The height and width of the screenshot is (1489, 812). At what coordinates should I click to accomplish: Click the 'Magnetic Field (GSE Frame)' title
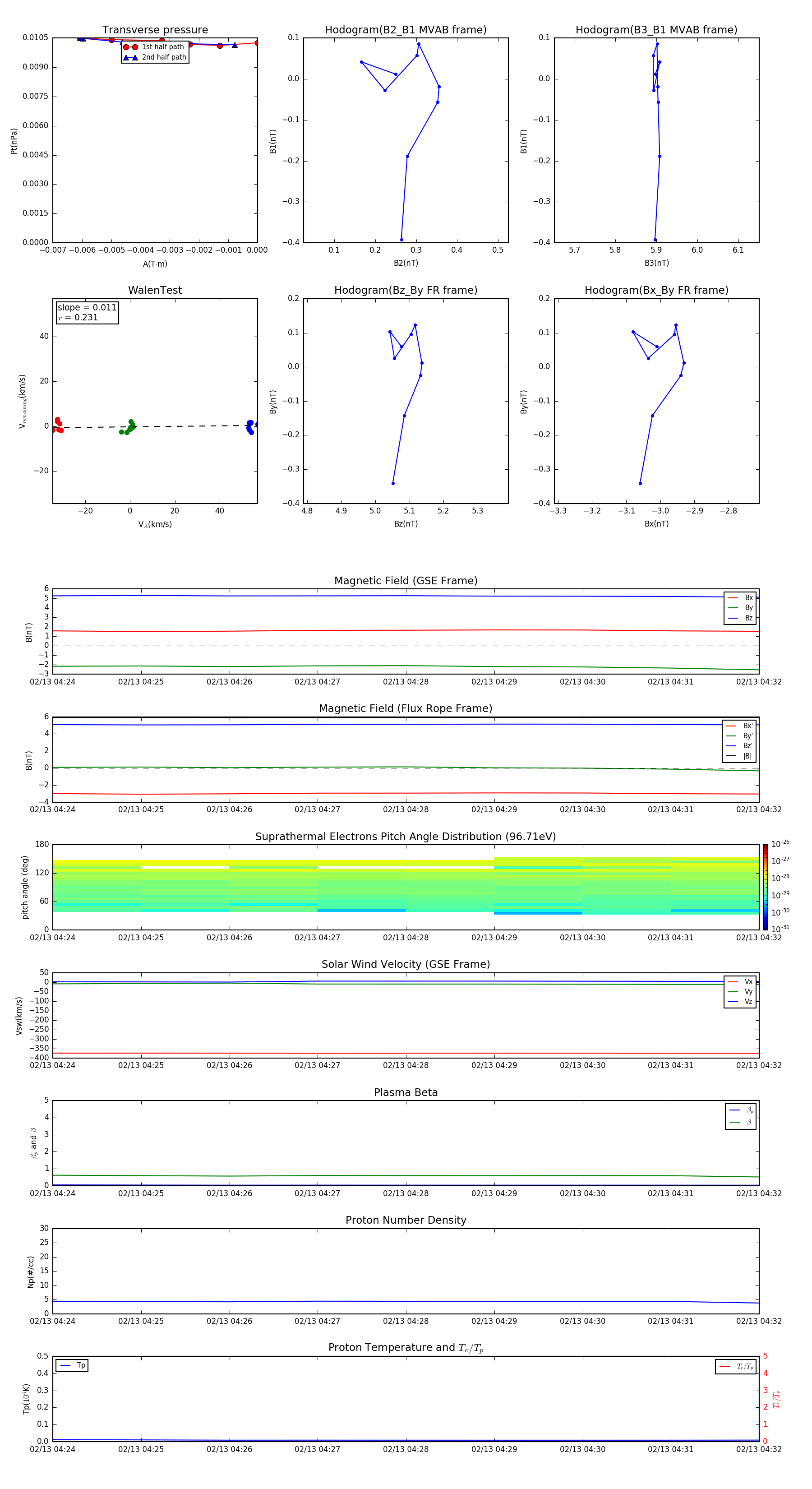pyautogui.click(x=406, y=581)
